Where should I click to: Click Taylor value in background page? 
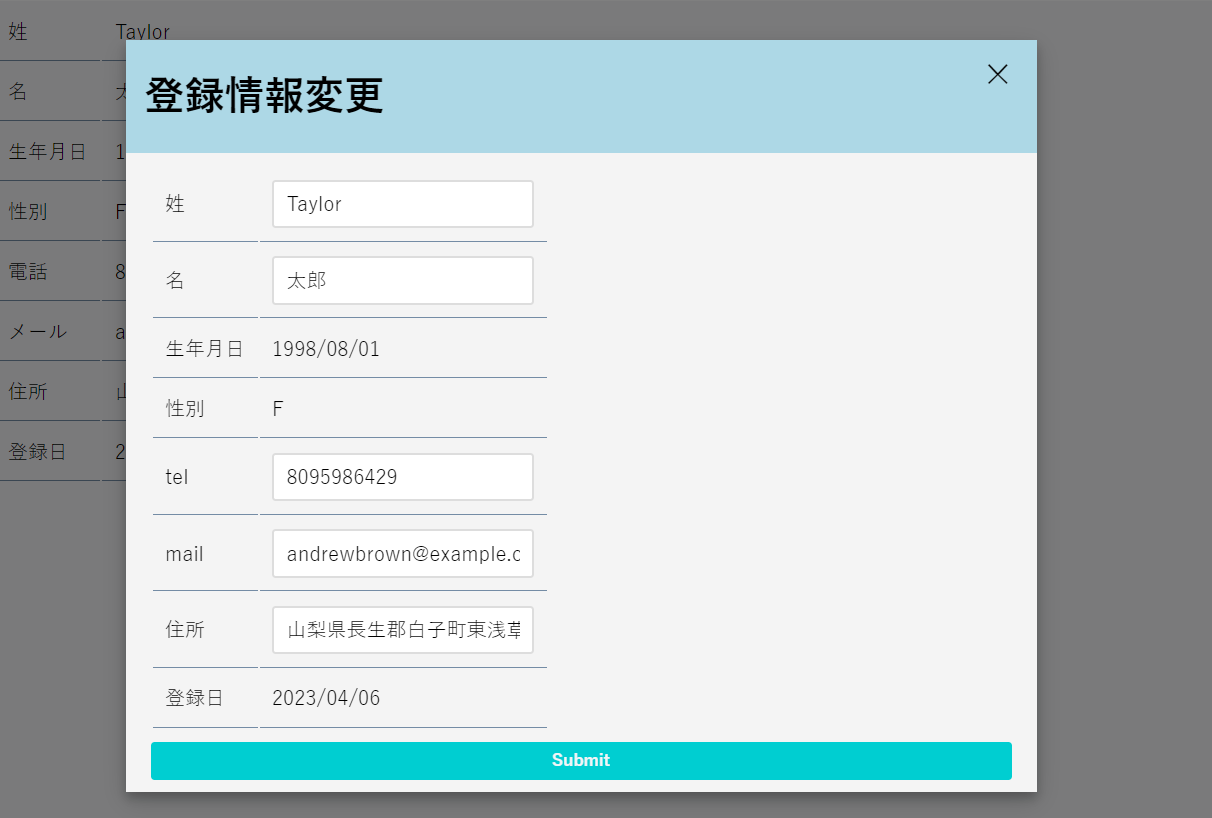pos(143,32)
